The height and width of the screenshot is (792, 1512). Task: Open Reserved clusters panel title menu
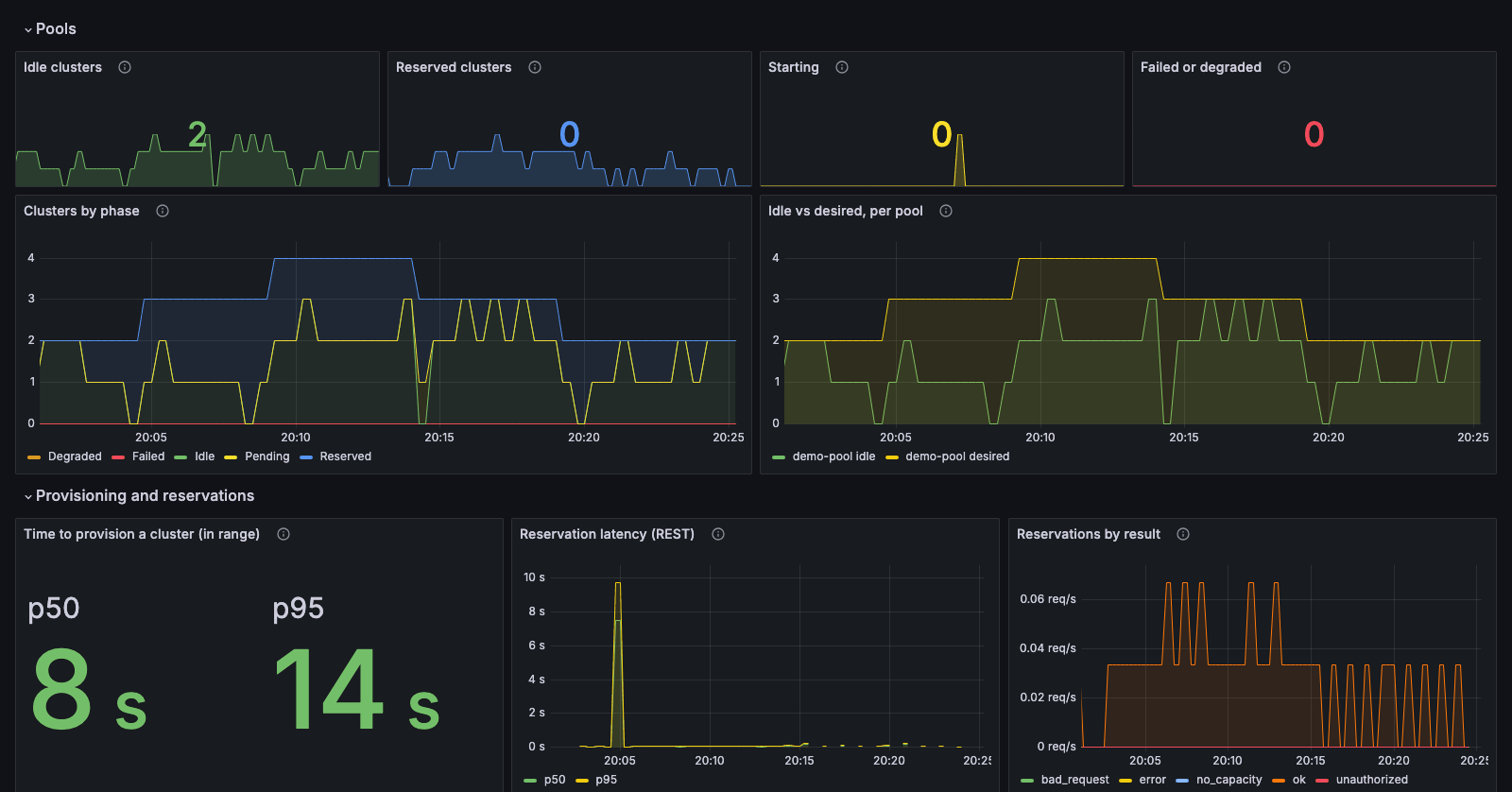pyautogui.click(x=454, y=67)
